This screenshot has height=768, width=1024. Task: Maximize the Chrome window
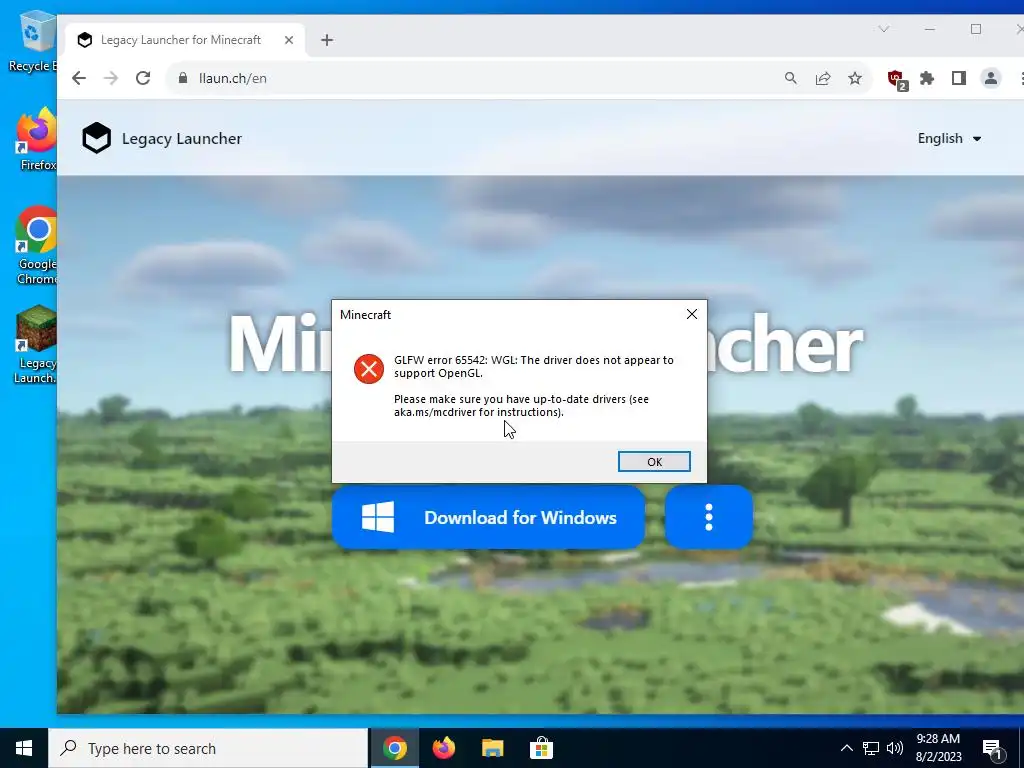[976, 29]
